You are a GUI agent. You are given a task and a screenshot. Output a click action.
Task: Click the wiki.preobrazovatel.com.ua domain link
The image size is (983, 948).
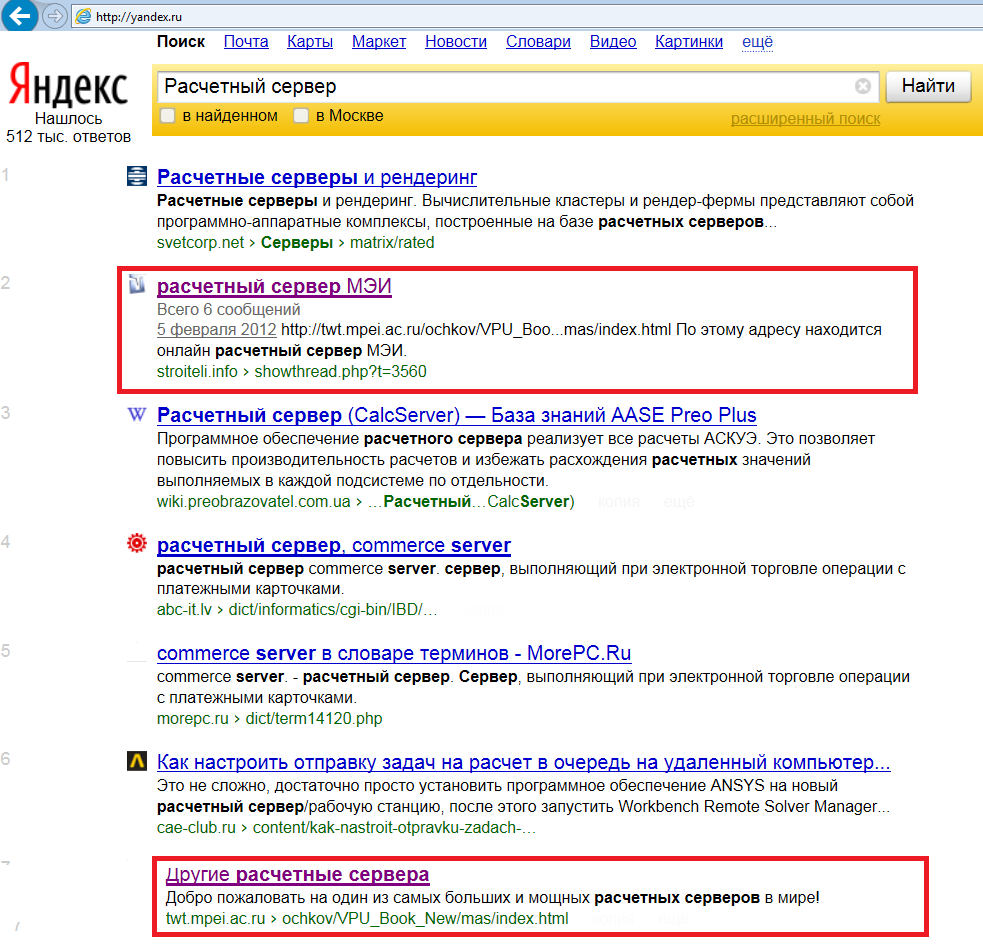[x=253, y=502]
